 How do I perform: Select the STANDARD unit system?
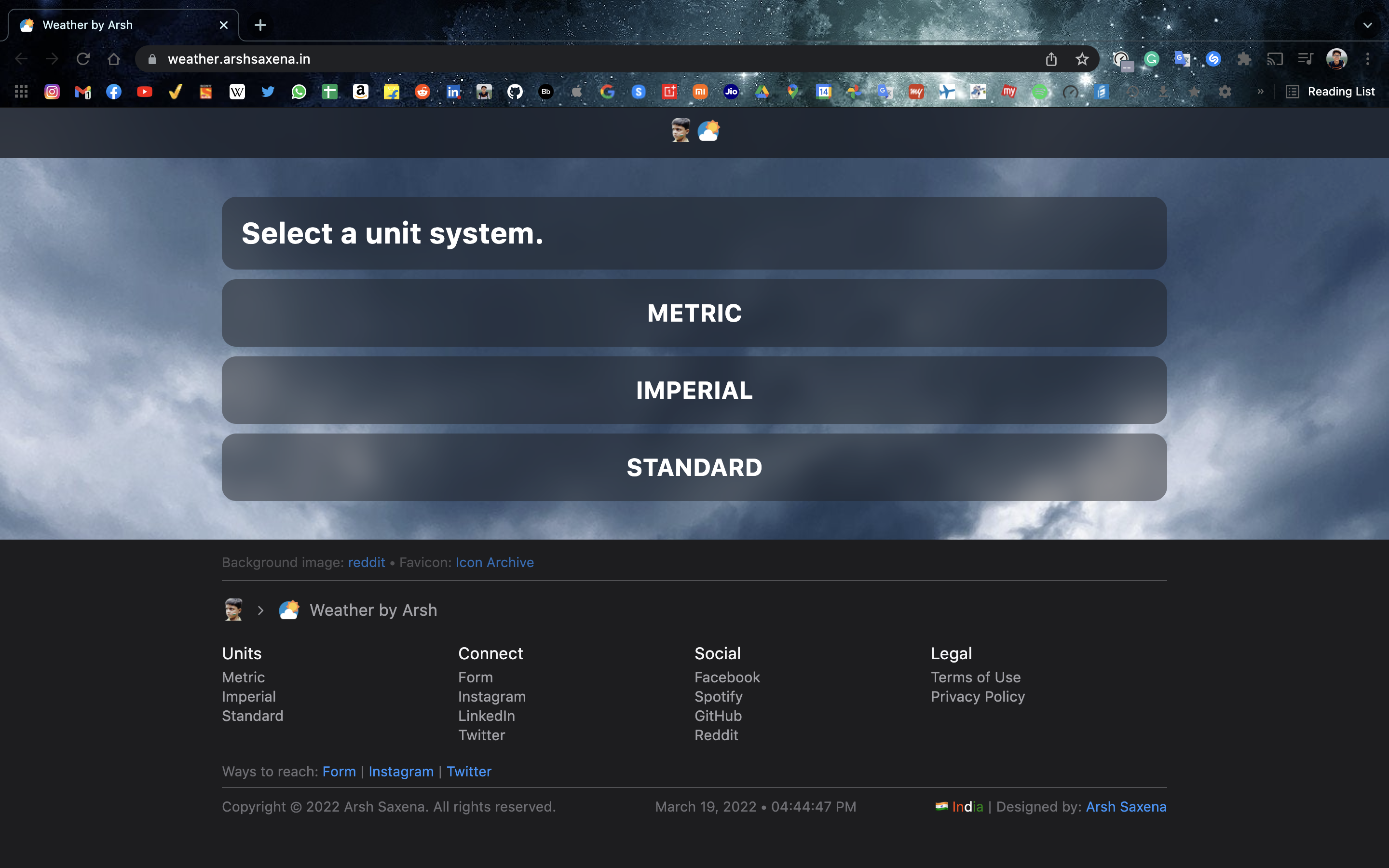pyautogui.click(x=694, y=467)
